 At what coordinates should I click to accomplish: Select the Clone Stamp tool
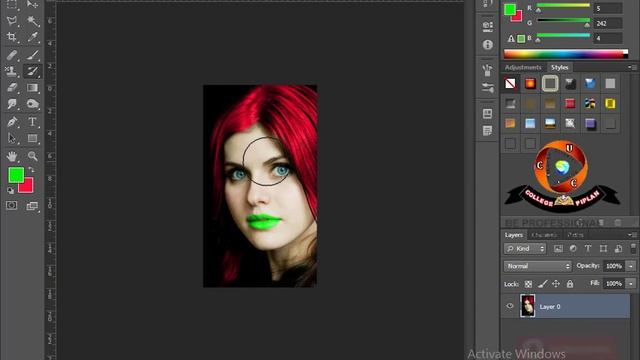click(x=12, y=71)
